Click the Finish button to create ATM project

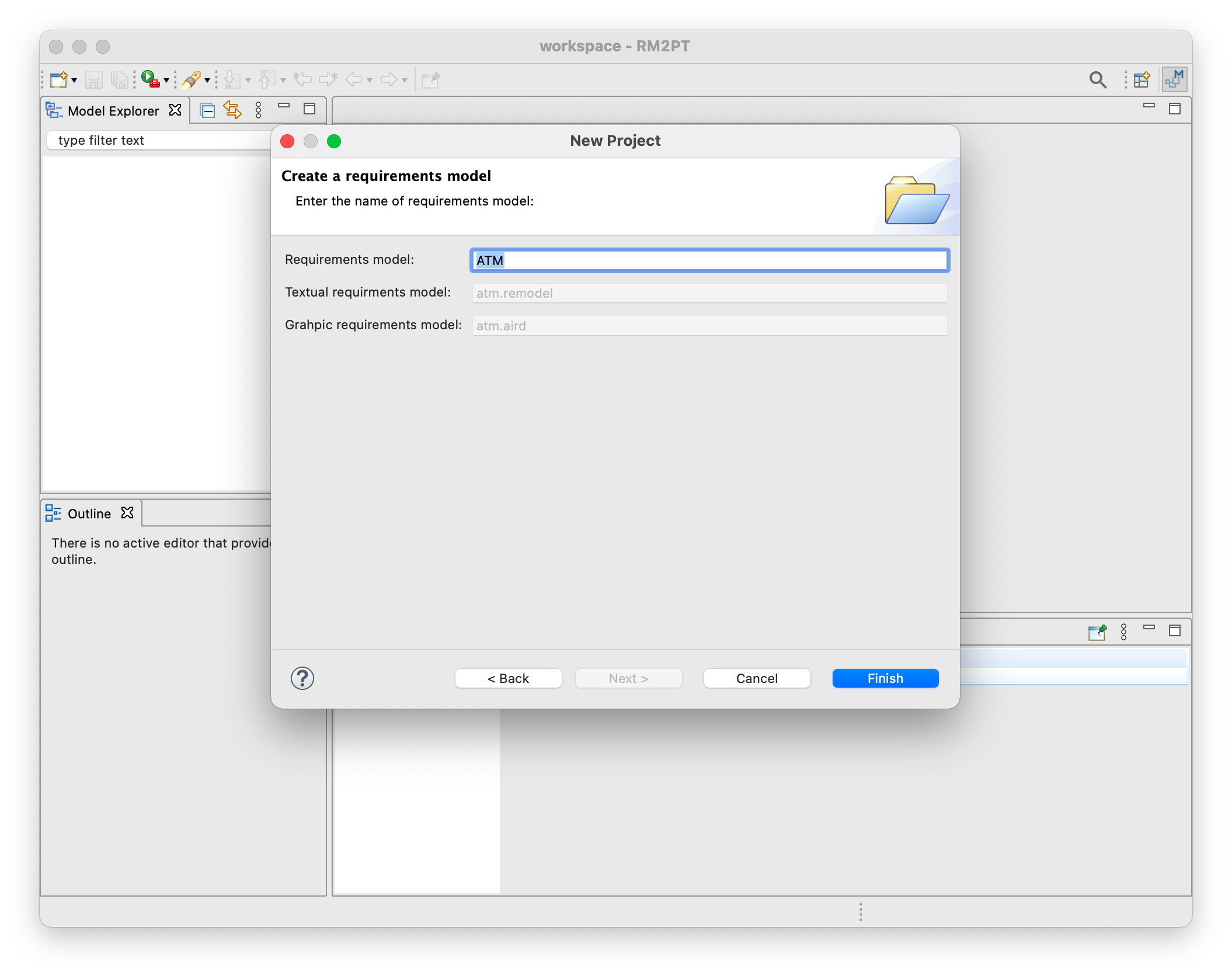pyautogui.click(x=884, y=678)
